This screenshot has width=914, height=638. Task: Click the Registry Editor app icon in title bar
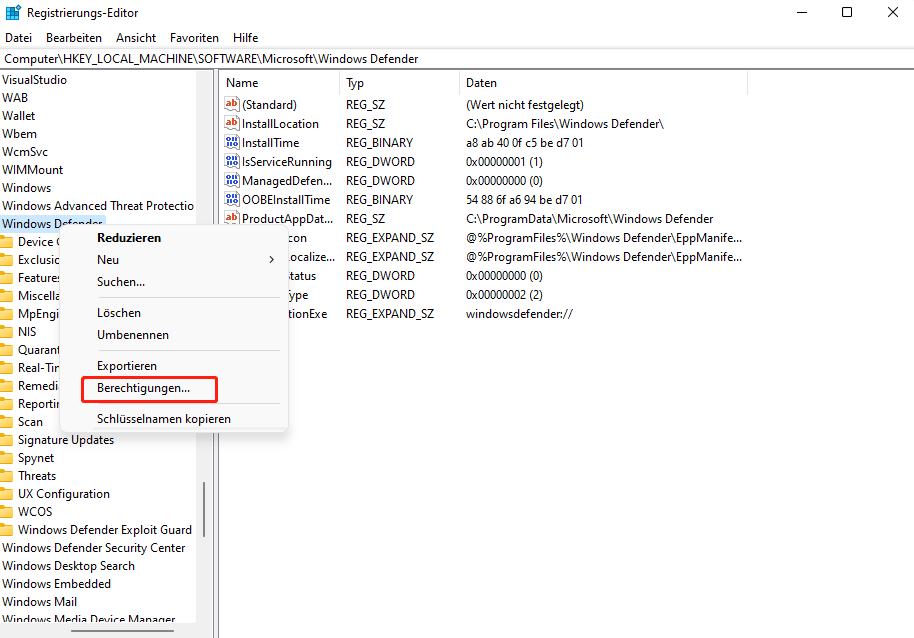point(13,12)
